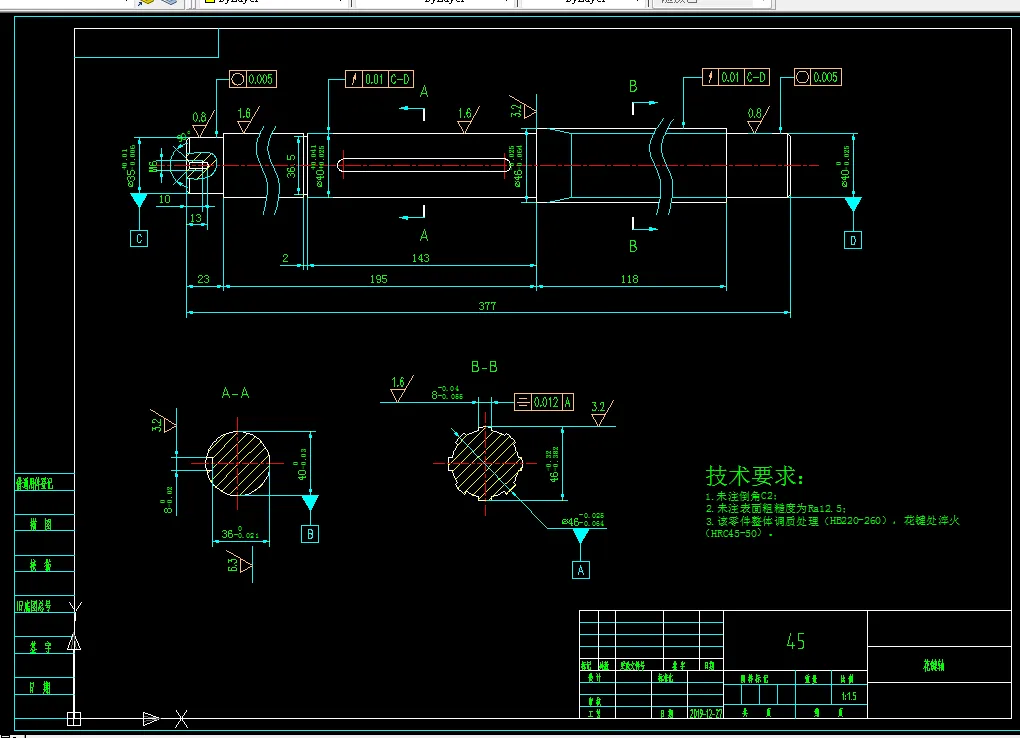
Task: Select vertical dimension 36.5
Action: point(291,165)
